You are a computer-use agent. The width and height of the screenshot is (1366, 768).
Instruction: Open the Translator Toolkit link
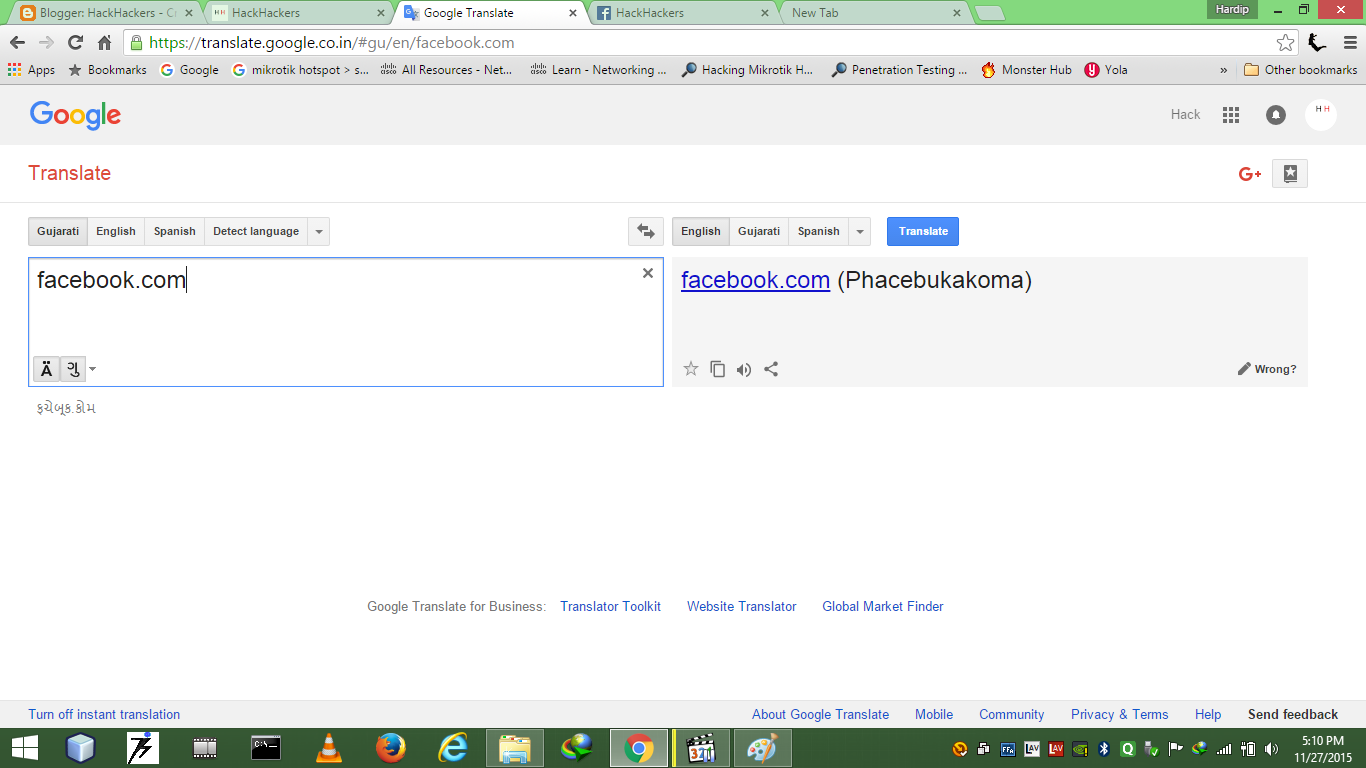(x=611, y=606)
